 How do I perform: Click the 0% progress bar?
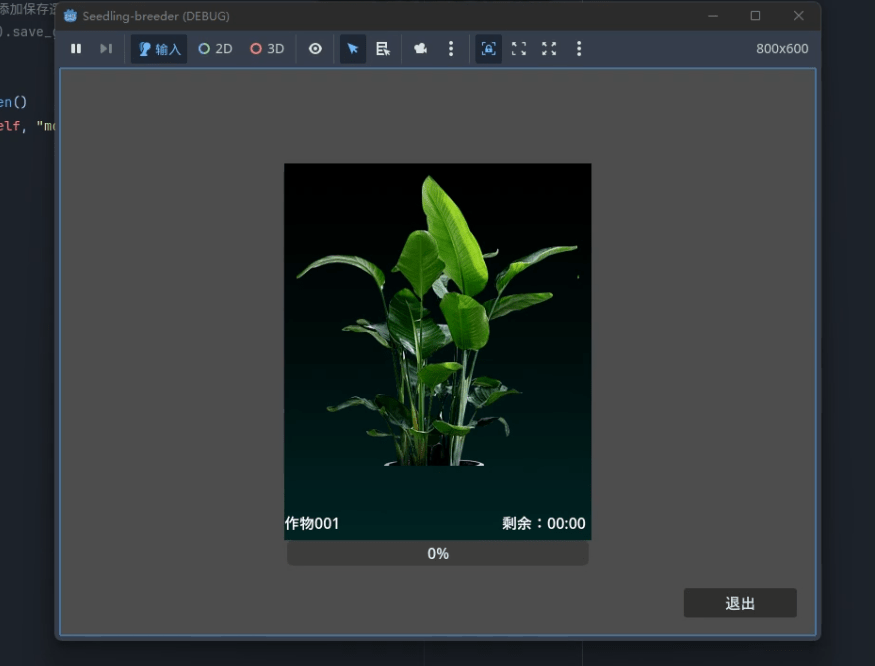coord(437,554)
